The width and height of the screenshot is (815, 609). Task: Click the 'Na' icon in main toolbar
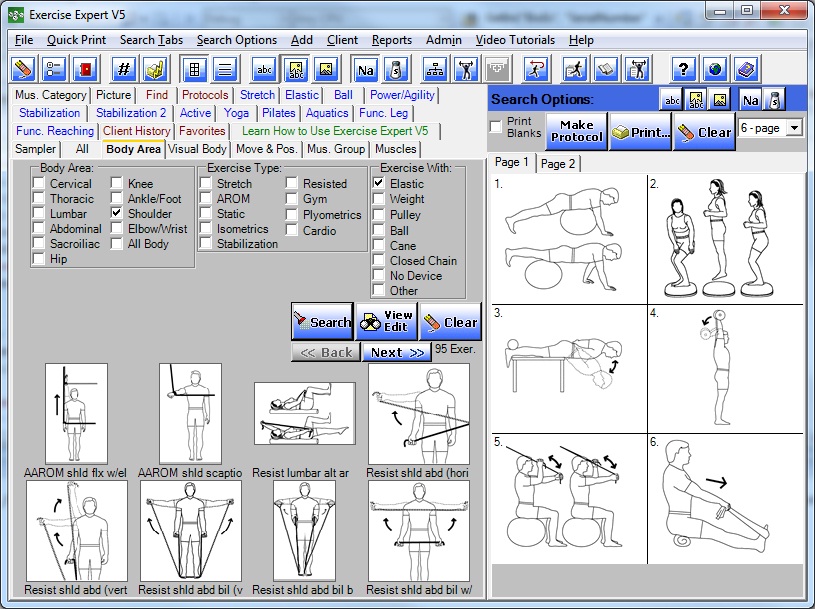[365, 69]
